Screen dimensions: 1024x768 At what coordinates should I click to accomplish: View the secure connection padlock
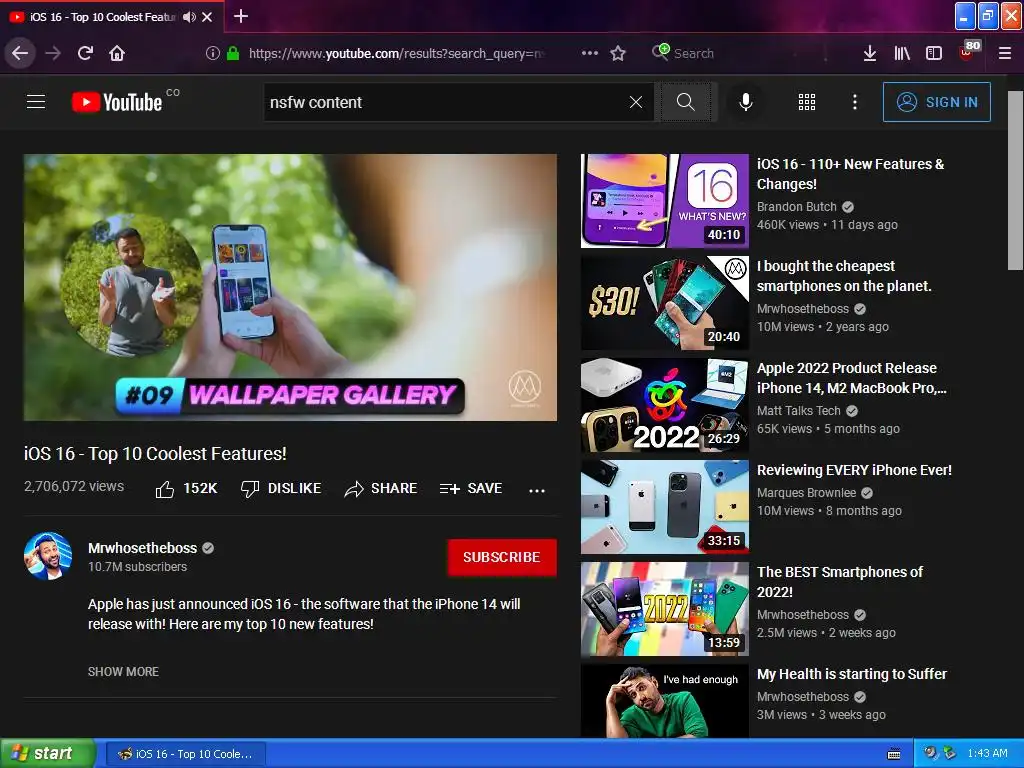coord(232,53)
